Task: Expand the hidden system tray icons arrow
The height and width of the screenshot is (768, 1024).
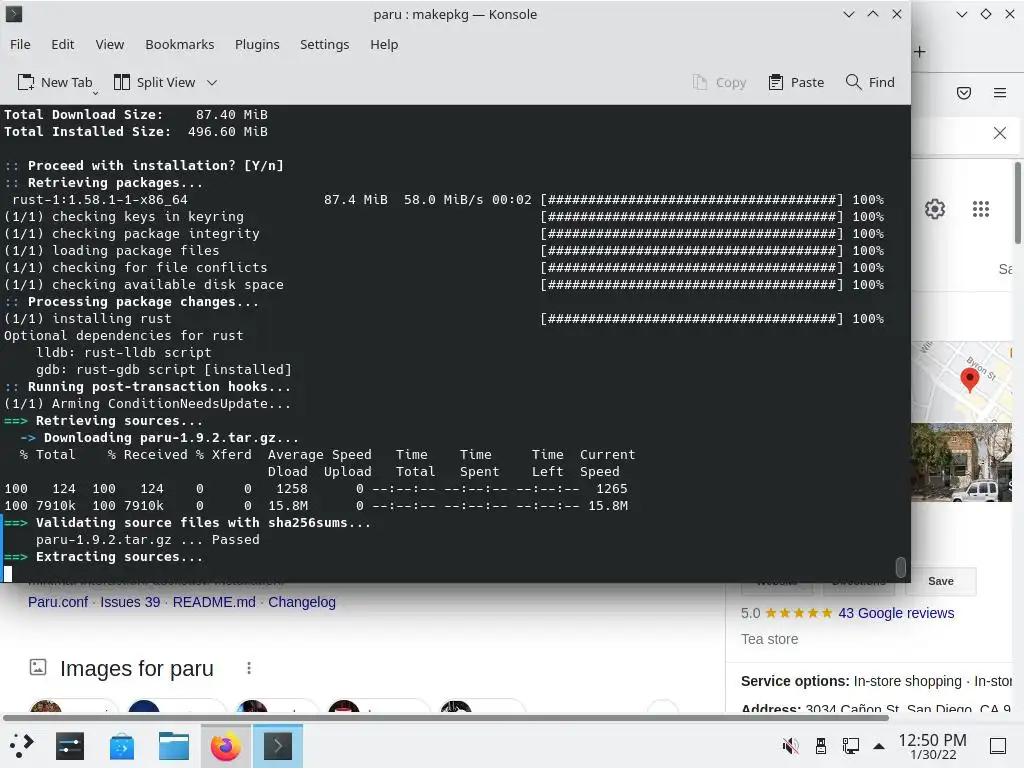Action: [879, 746]
